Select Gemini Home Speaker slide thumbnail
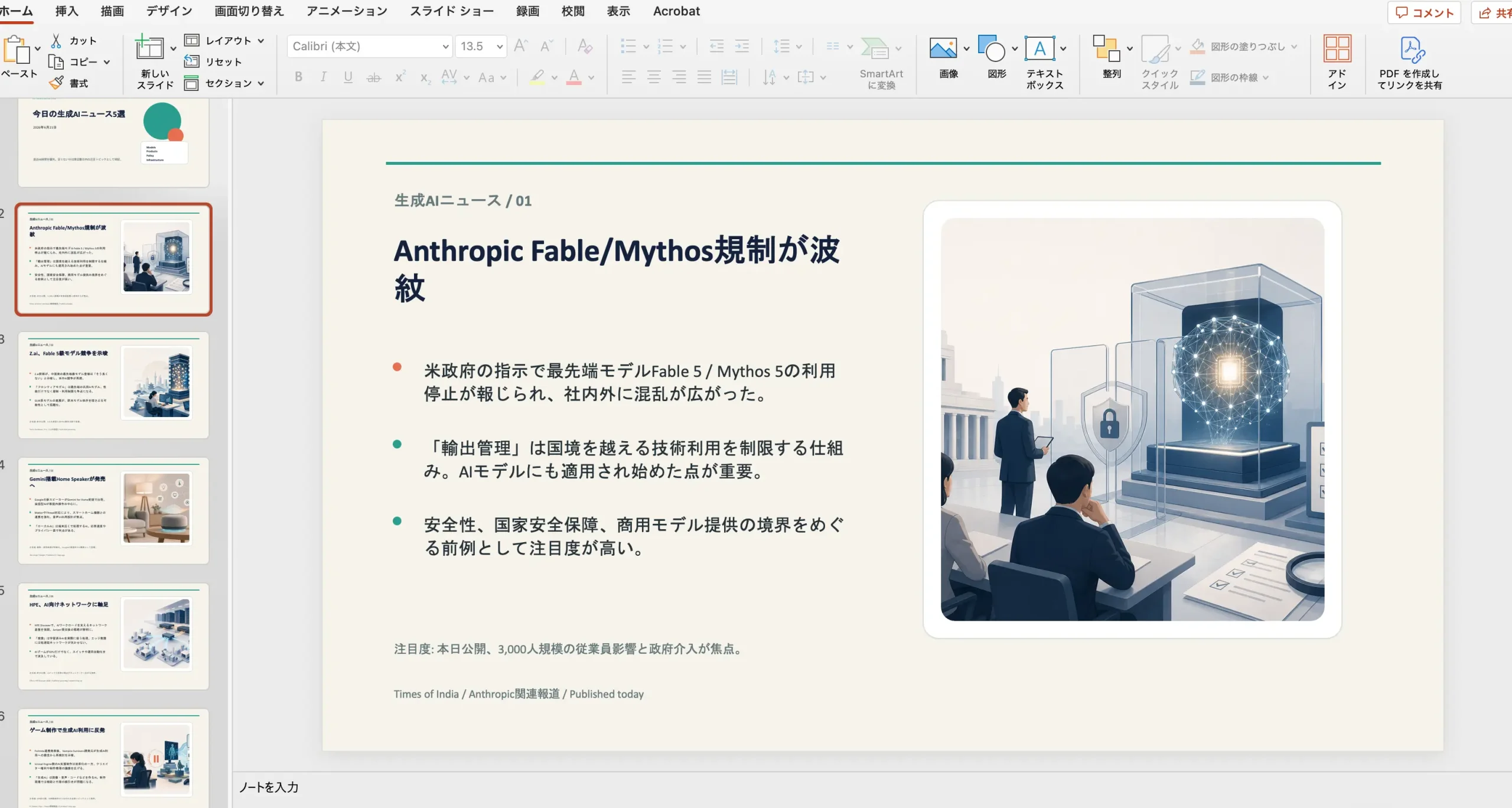Screen dimensions: 1512x808 [113, 510]
